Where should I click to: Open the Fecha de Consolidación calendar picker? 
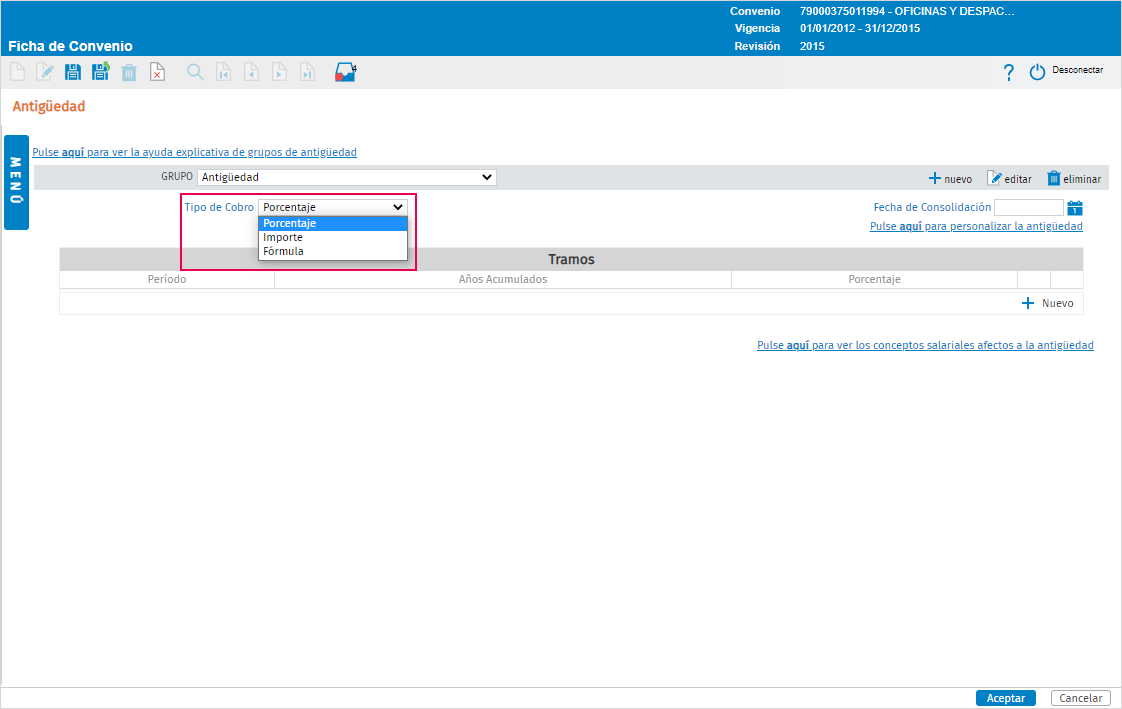[x=1074, y=207]
